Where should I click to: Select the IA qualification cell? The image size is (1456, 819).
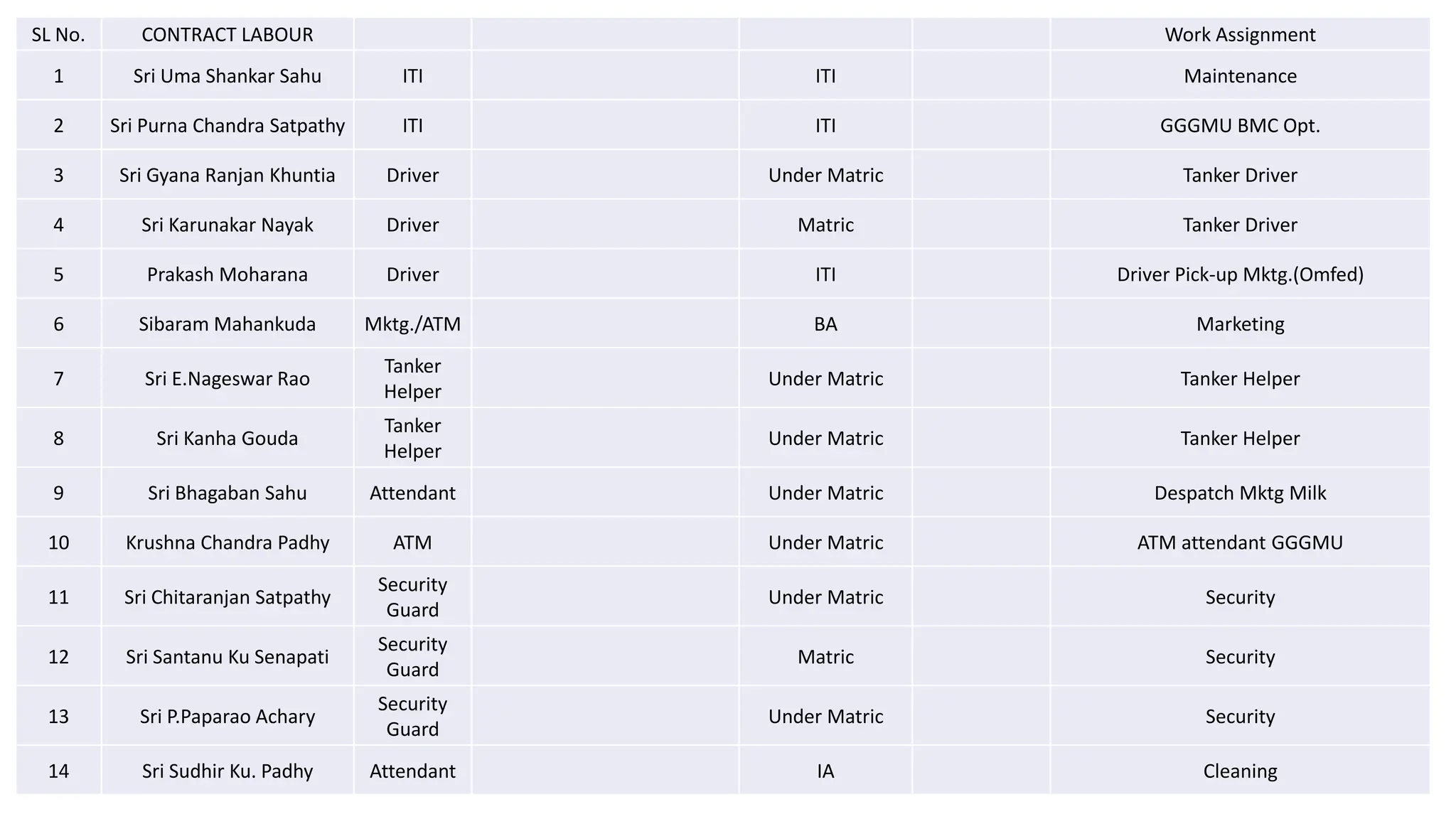825,771
